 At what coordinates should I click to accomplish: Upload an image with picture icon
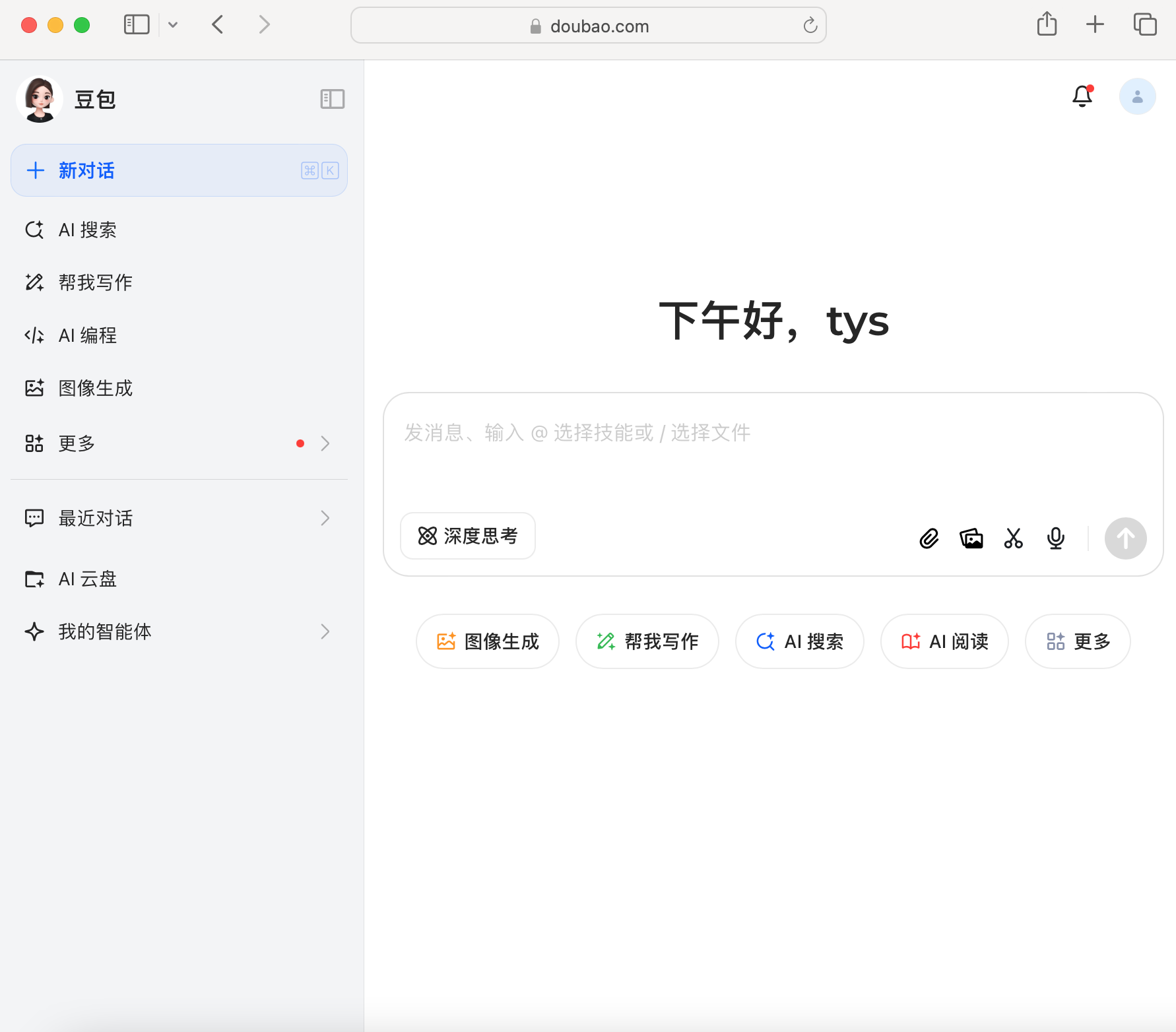click(971, 538)
